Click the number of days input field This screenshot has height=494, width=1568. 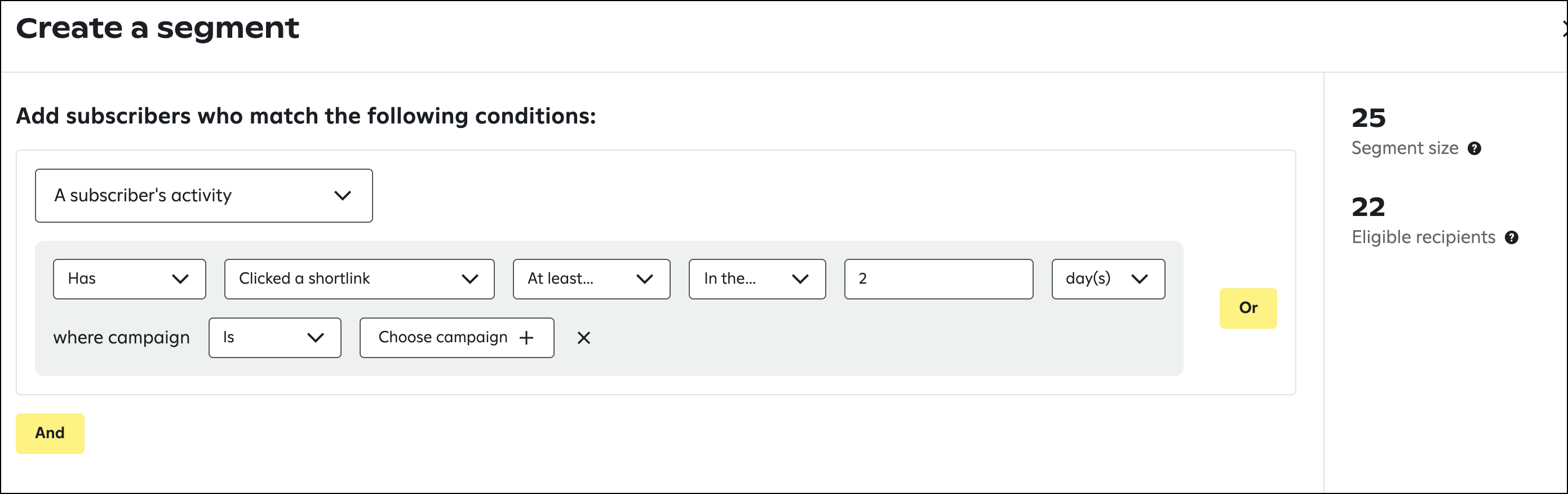(938, 279)
